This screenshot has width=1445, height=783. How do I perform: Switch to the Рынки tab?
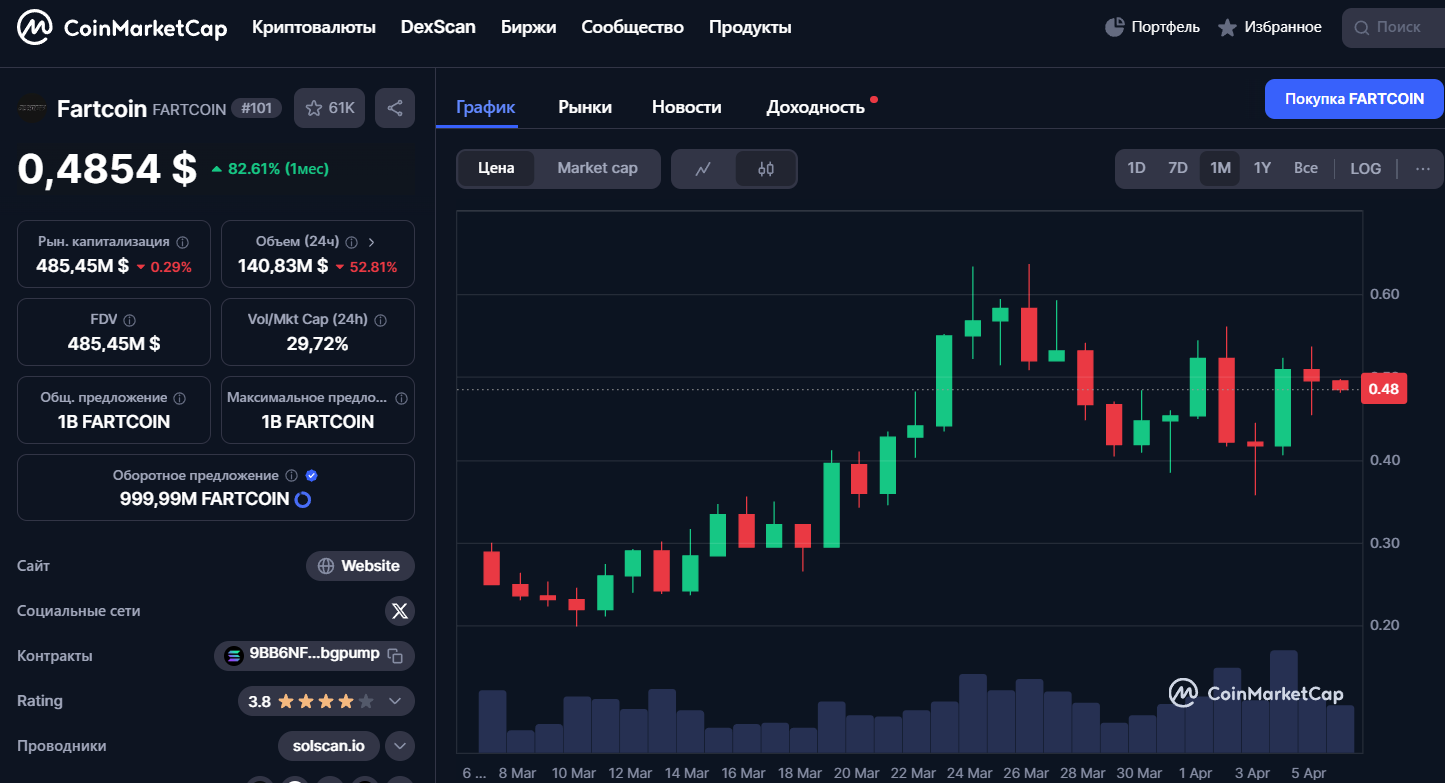585,107
